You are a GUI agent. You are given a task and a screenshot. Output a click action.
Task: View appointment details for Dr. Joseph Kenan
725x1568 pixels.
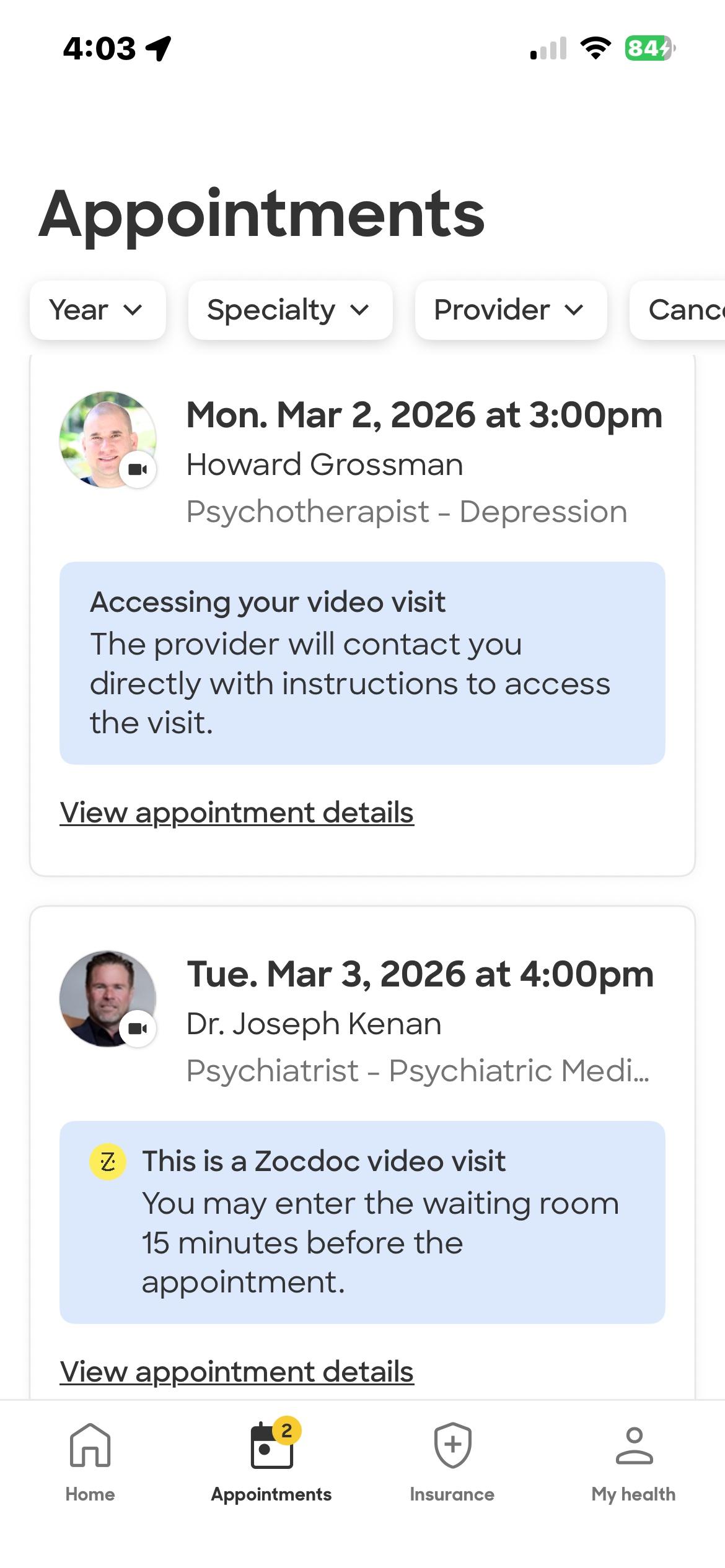[x=237, y=1372]
